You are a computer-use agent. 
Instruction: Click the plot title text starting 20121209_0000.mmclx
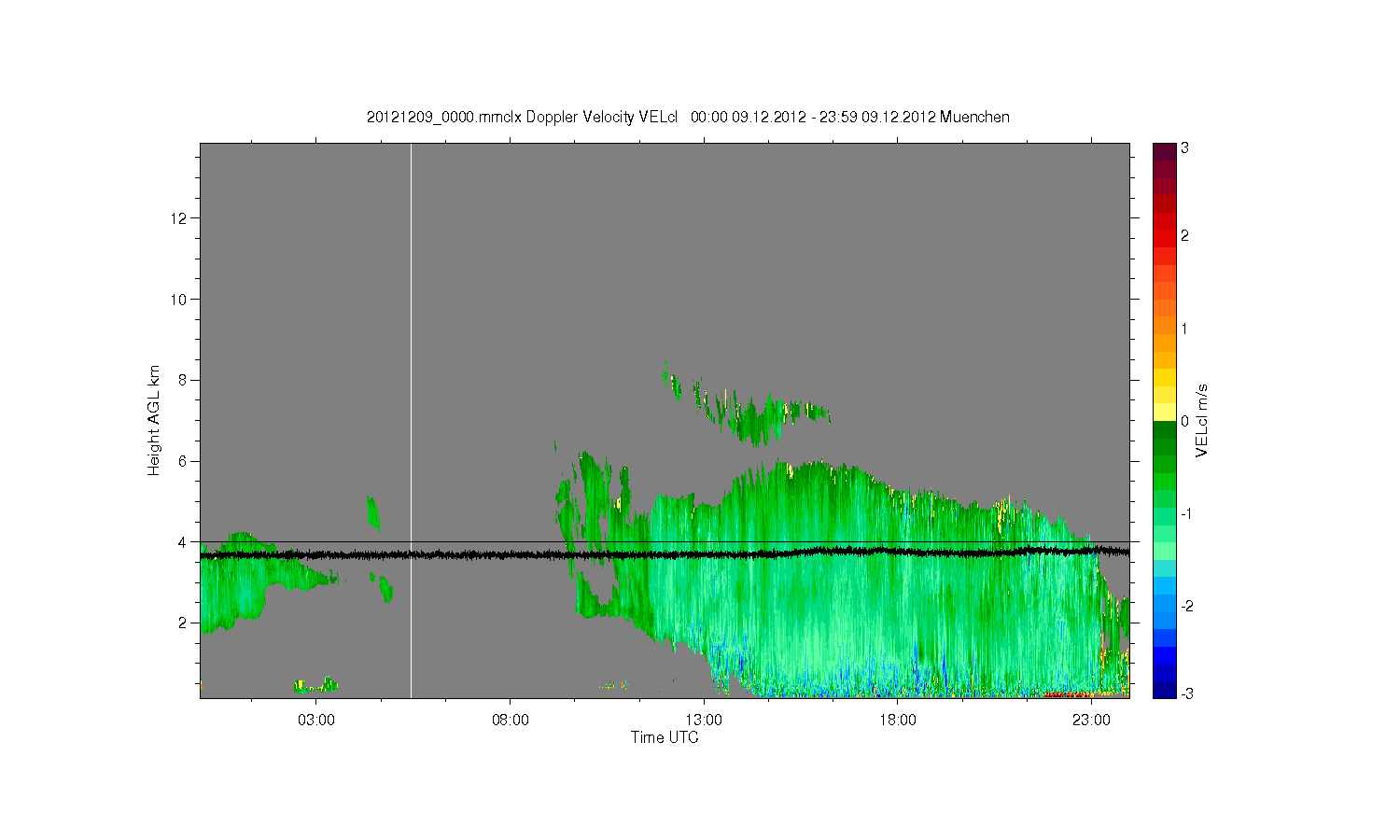688,118
